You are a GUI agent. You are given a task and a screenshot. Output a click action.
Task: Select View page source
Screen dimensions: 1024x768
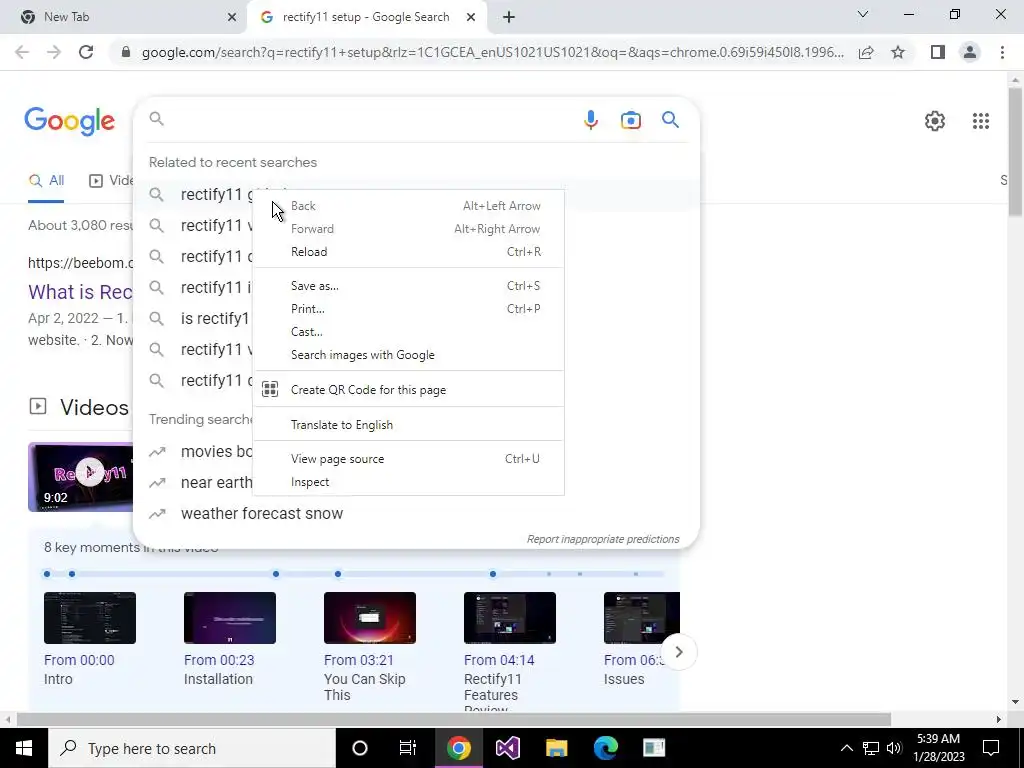point(408,459)
